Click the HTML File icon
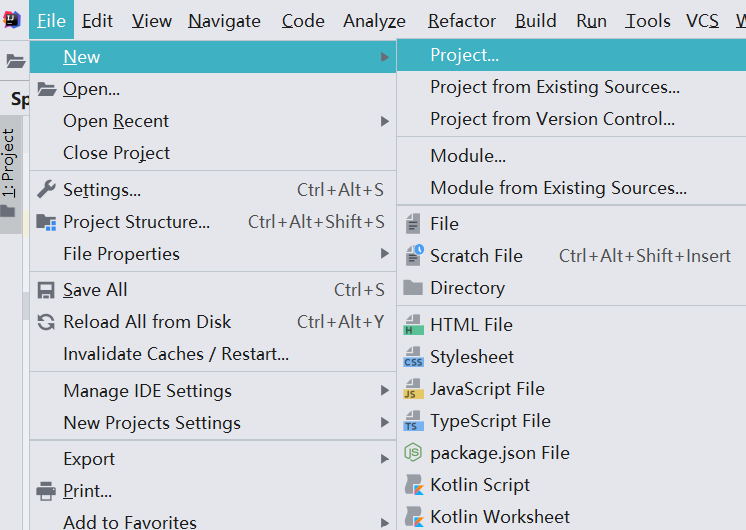The image size is (746, 530). point(413,325)
